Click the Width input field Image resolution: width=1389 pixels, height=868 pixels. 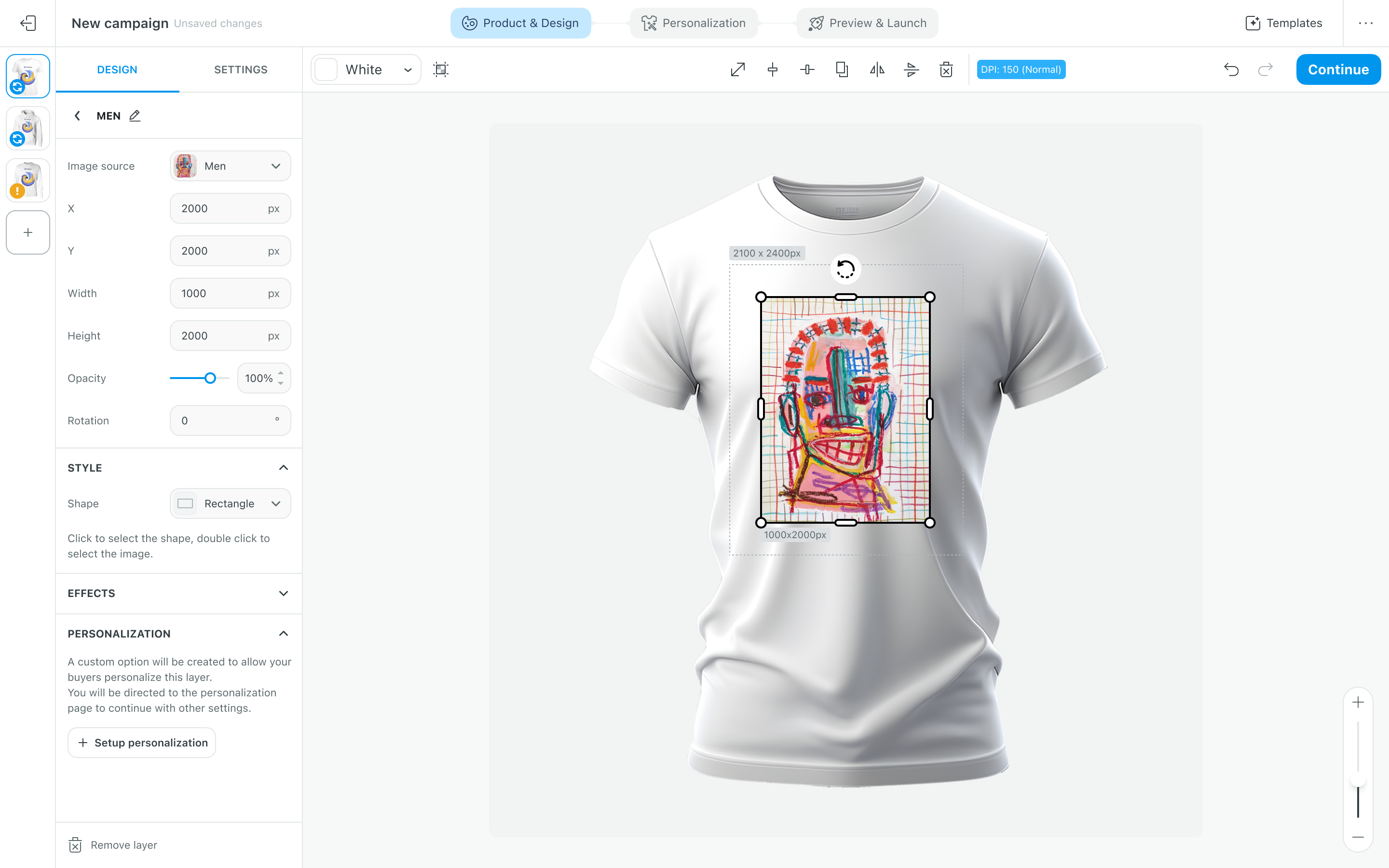click(230, 293)
